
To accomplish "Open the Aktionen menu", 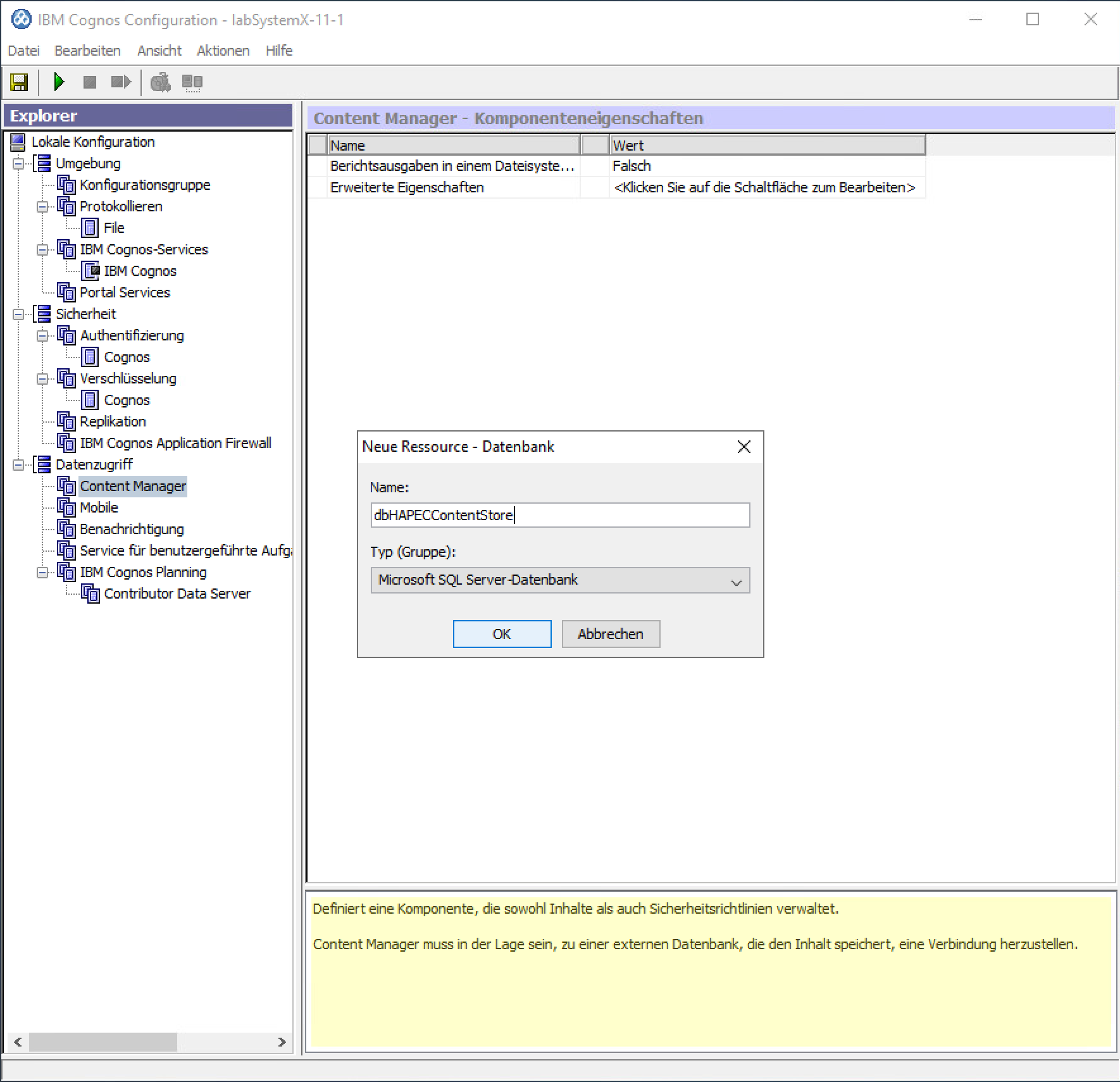I will pos(223,51).
